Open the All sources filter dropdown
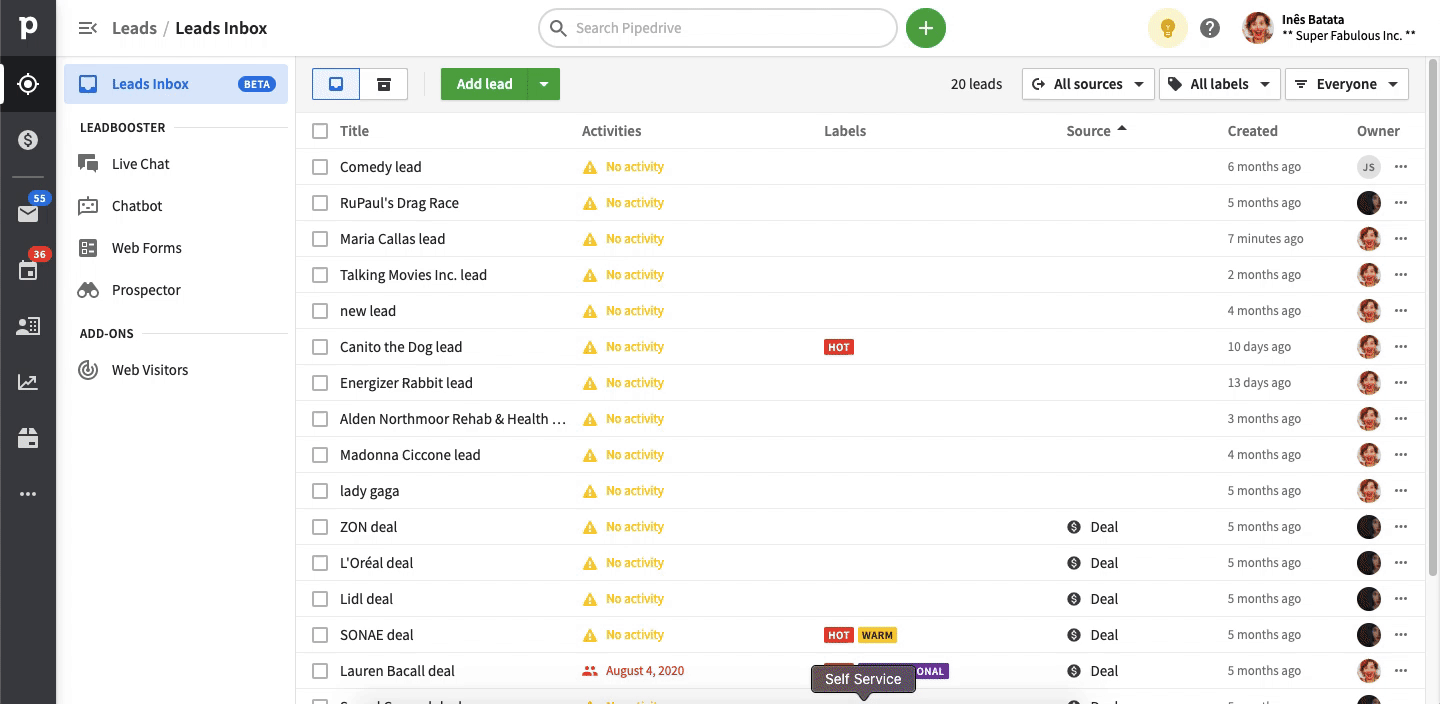The height and width of the screenshot is (704, 1440). point(1088,84)
